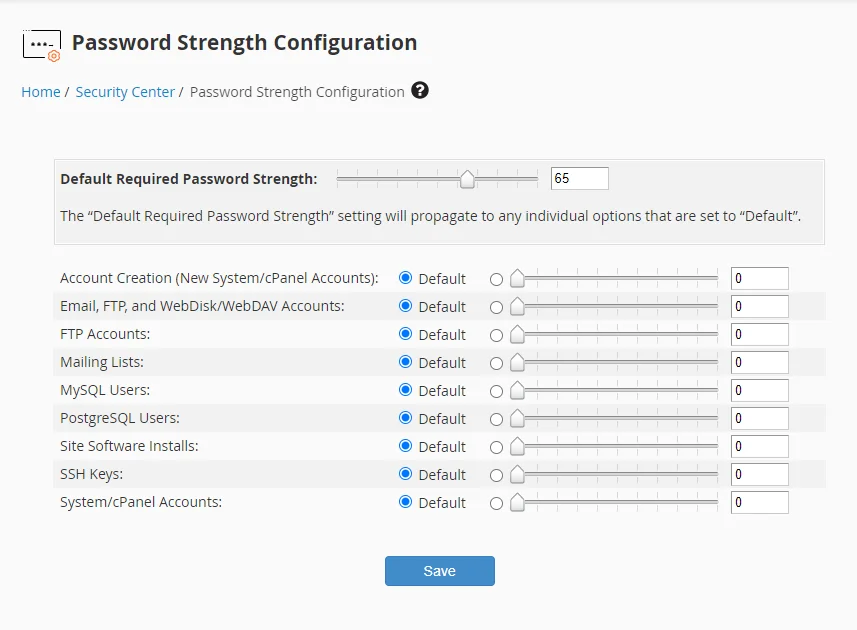Viewport: 857px width, 630px height.
Task: Enable custom strength for Site Software Installs
Action: 496,446
